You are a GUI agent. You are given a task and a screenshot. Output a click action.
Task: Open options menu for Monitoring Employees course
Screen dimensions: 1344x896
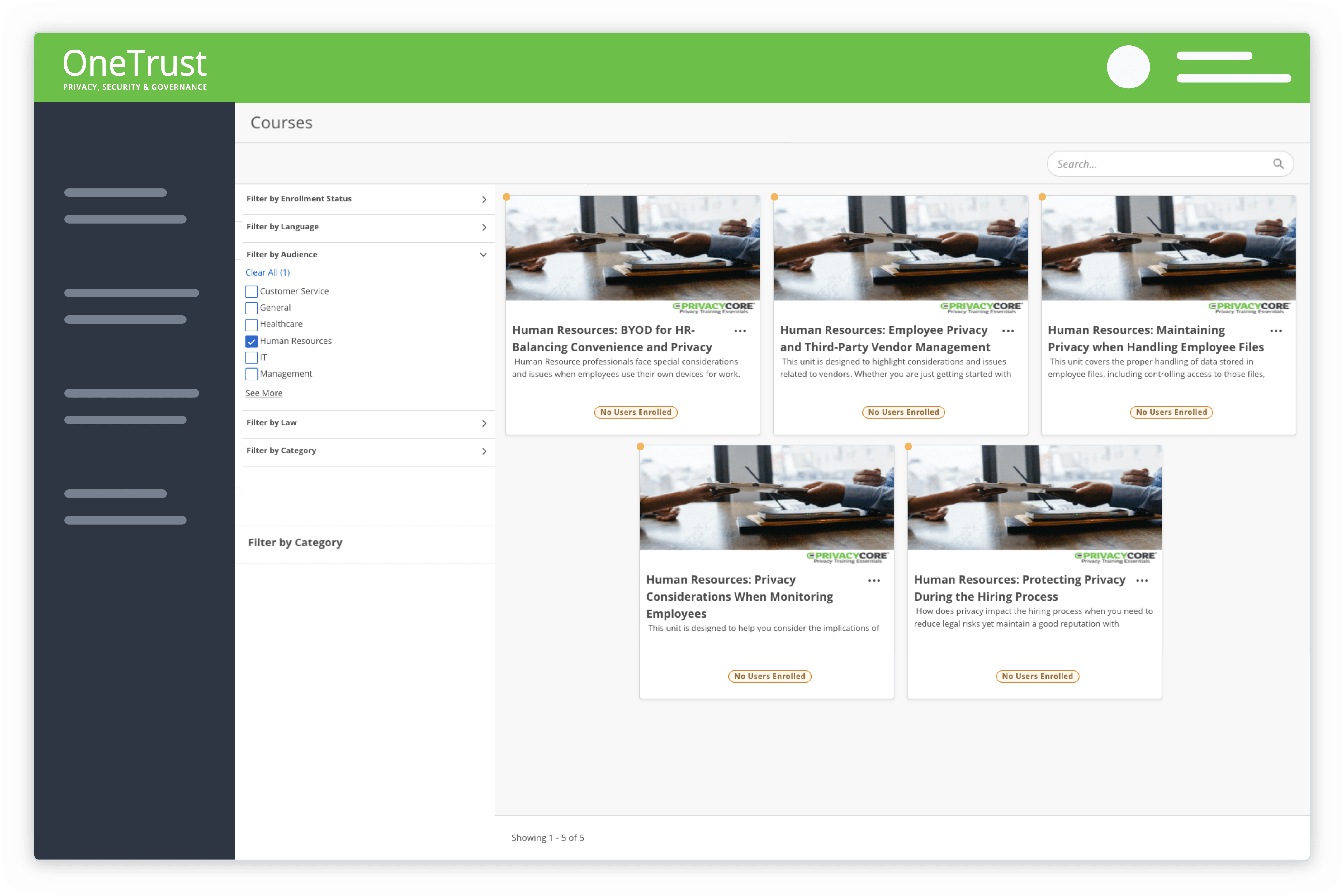[874, 581]
